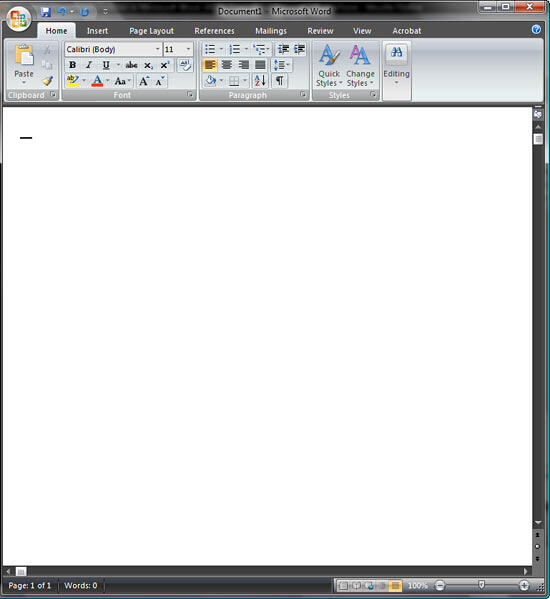Screen dimensions: 550x599
Task: Toggle Strikethrough formatting
Action: click(x=131, y=65)
